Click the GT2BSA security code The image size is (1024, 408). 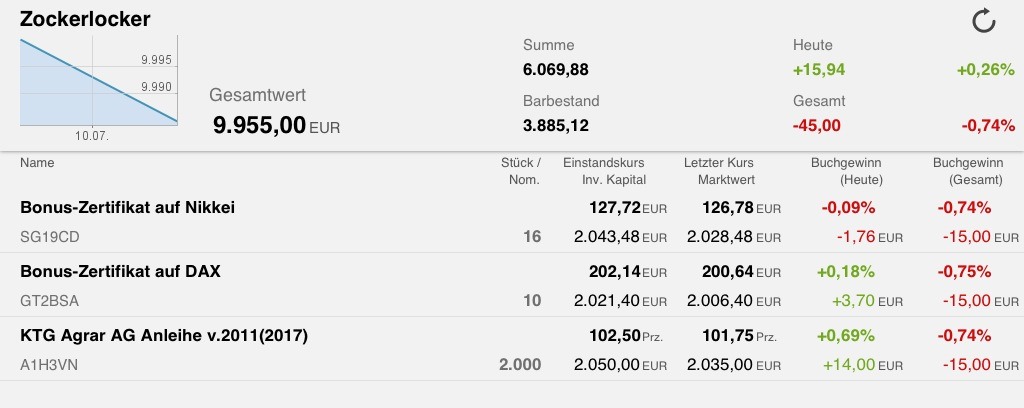(48, 300)
